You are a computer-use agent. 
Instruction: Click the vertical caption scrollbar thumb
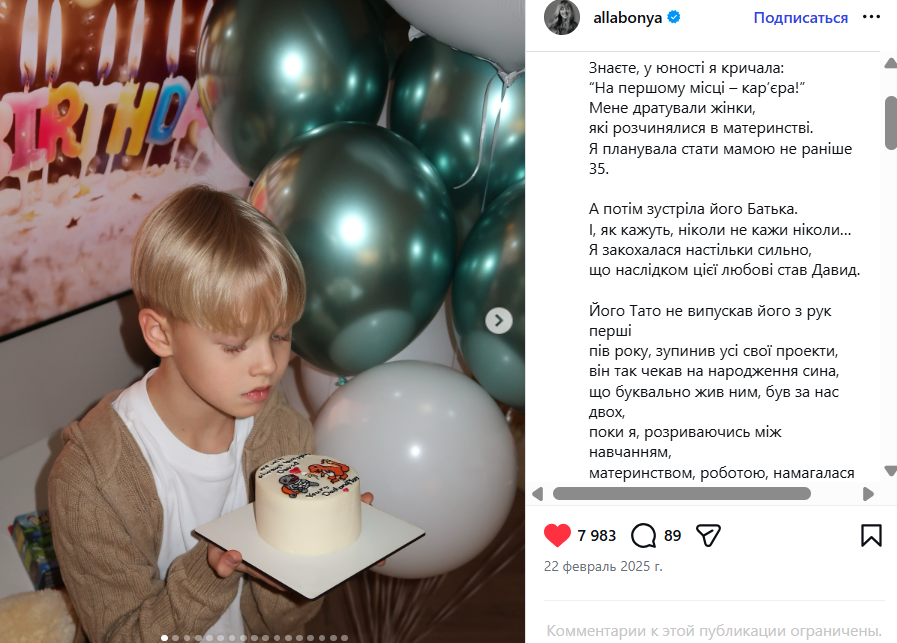coord(890,123)
